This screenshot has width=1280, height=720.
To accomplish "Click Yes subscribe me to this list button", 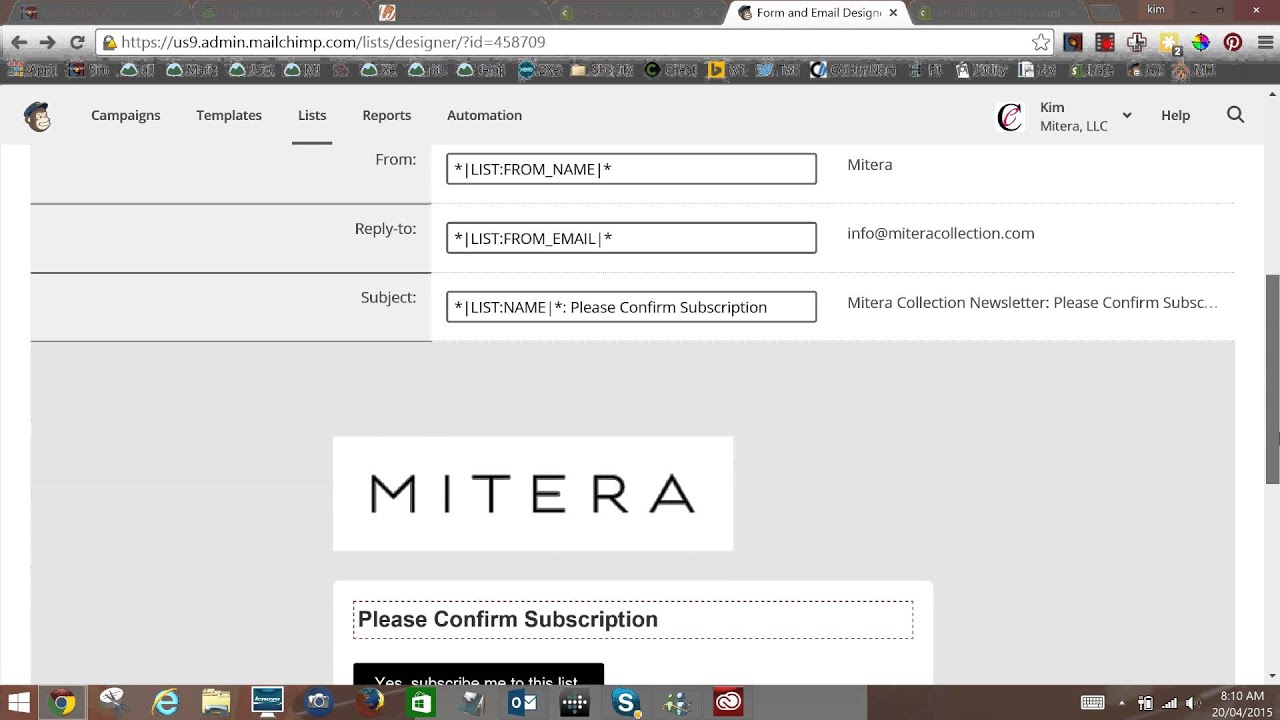I will coord(478,675).
